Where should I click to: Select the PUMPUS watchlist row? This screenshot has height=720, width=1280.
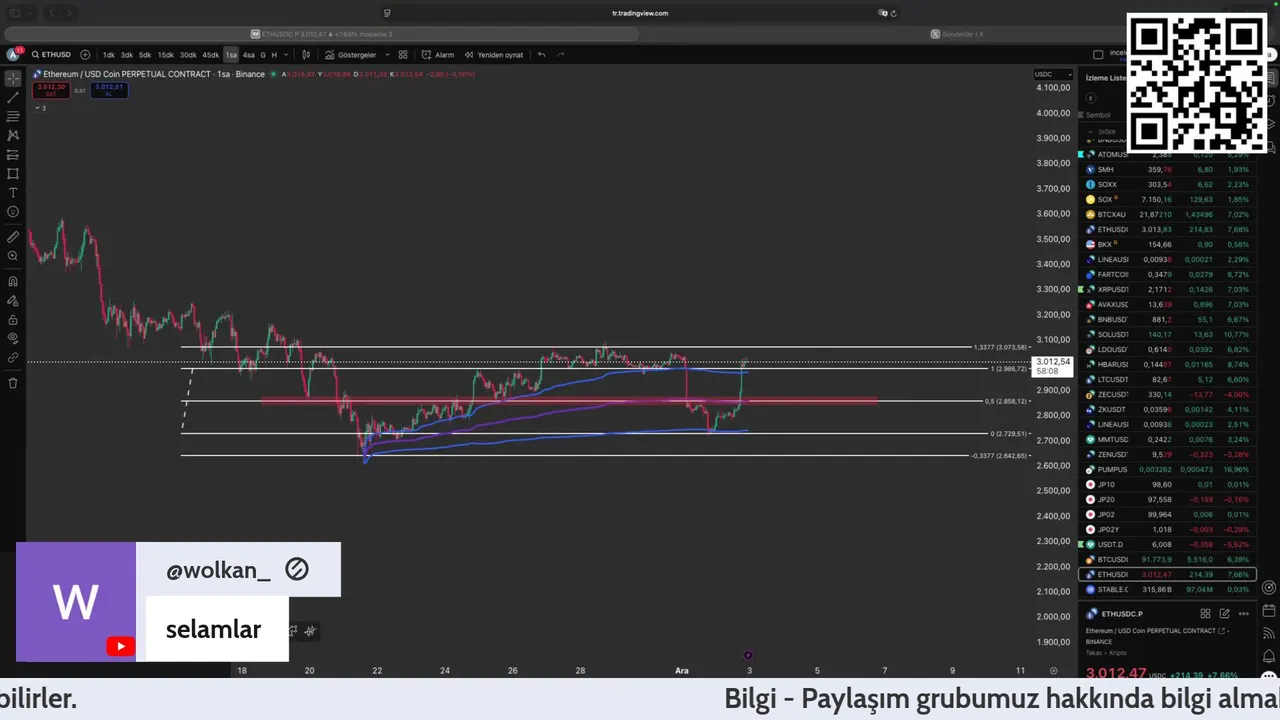[1166, 469]
